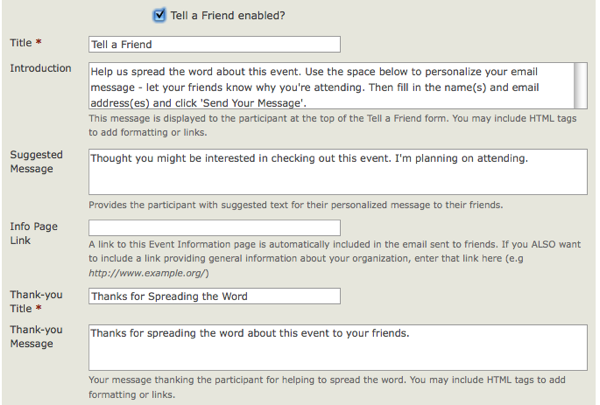600x405 pixels.
Task: Click the red asterisk beside Title
Action: (x=41, y=44)
